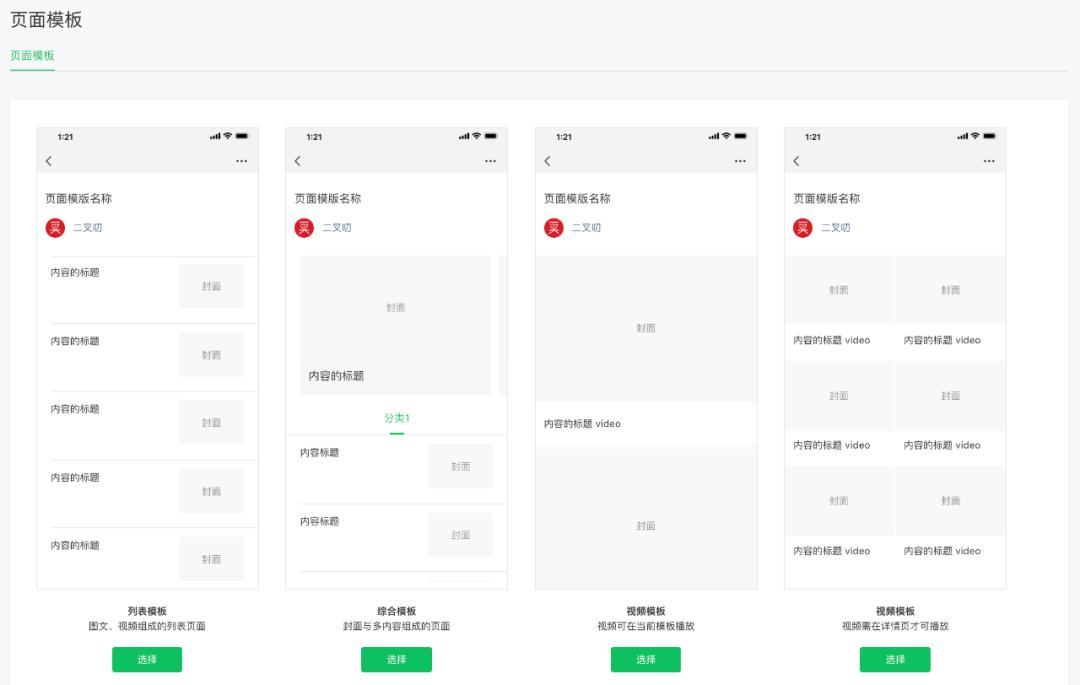Click back arrow in 综合模板 preview
Viewport: 1080px width, 685px height.
click(x=298, y=161)
